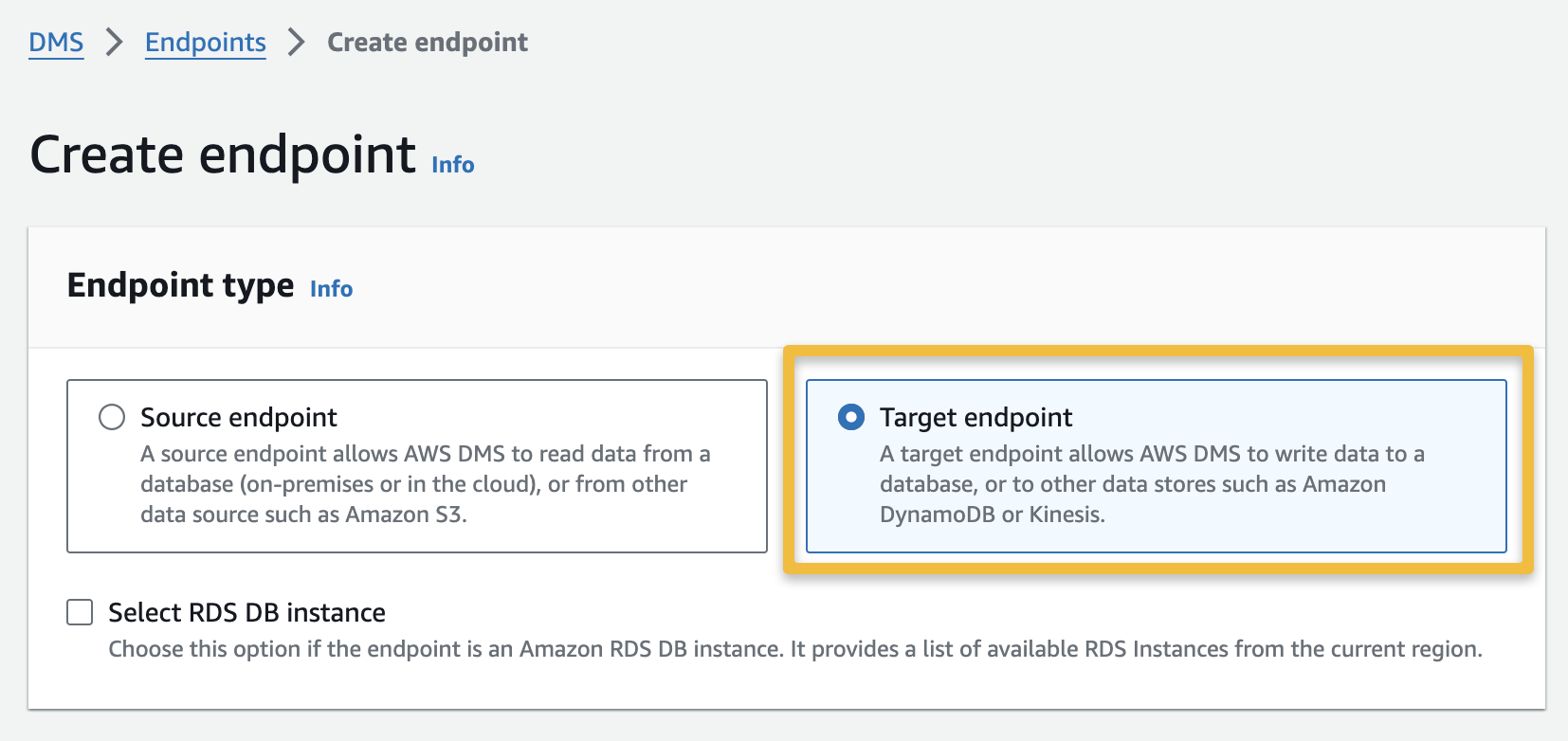The width and height of the screenshot is (1568, 741).
Task: Click the Endpoint type section heading
Action: (178, 285)
